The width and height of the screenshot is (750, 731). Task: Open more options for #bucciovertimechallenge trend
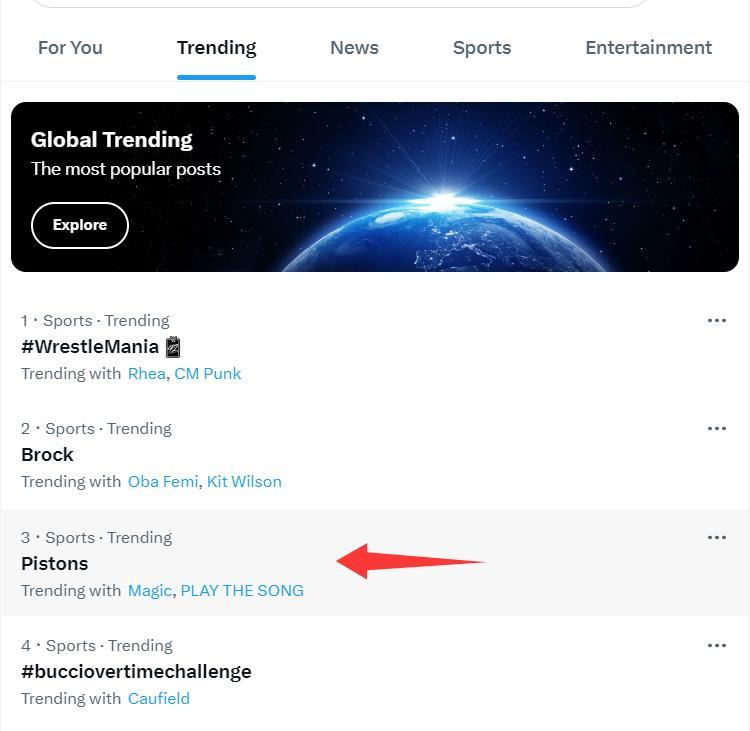(x=716, y=646)
